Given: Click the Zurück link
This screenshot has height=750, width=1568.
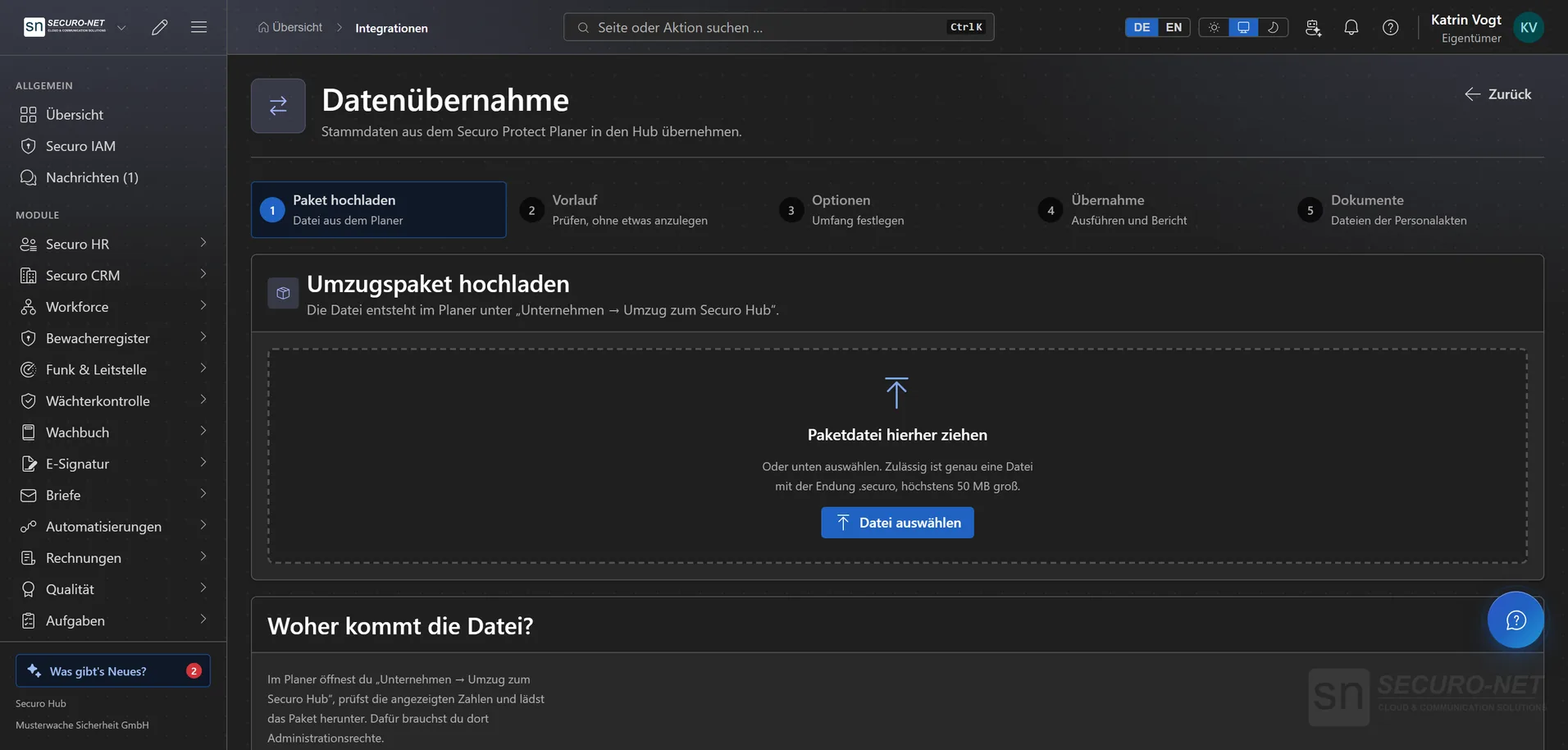Looking at the screenshot, I should click(1498, 94).
